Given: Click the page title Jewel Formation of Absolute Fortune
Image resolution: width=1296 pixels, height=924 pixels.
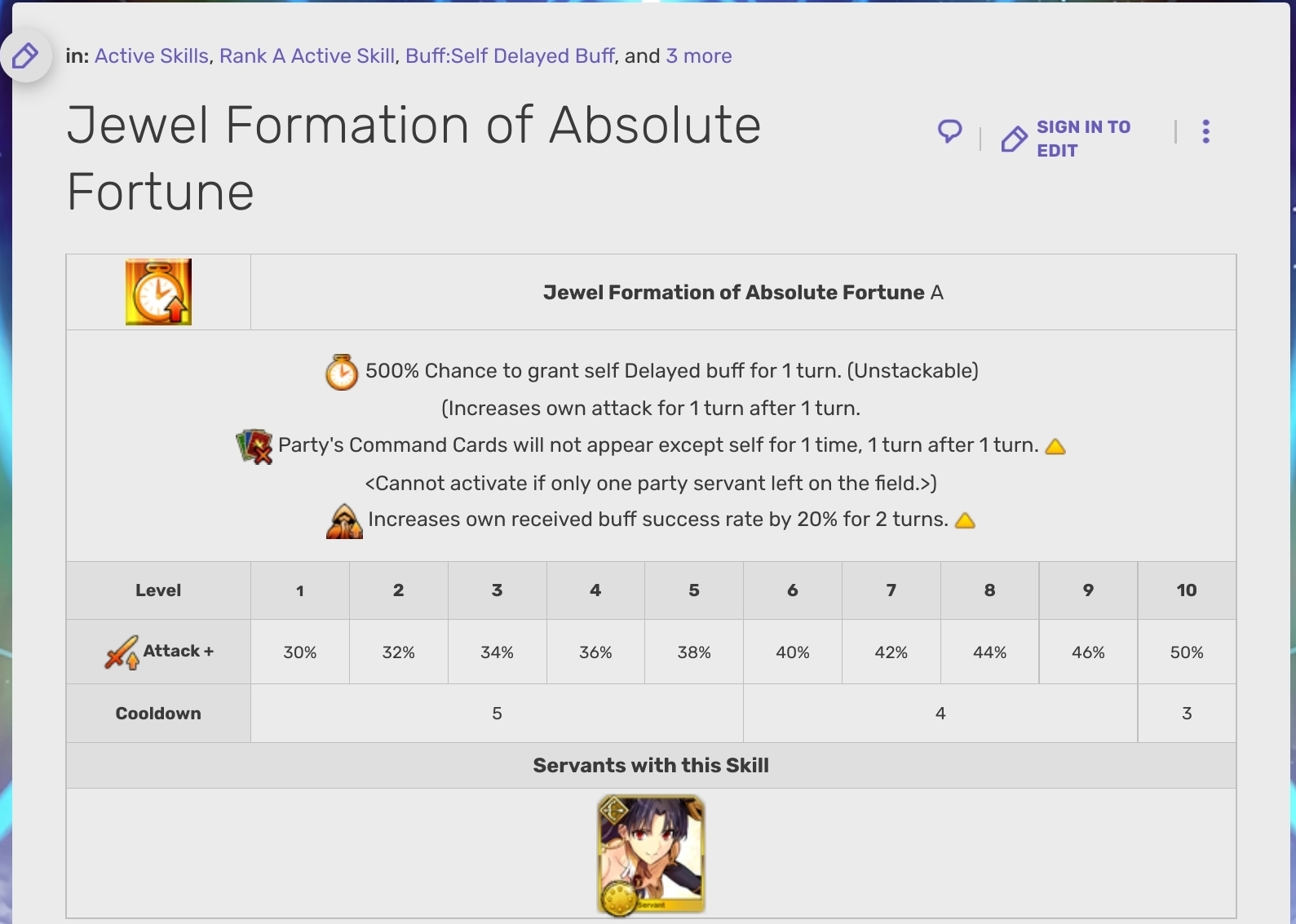Looking at the screenshot, I should pyautogui.click(x=414, y=158).
